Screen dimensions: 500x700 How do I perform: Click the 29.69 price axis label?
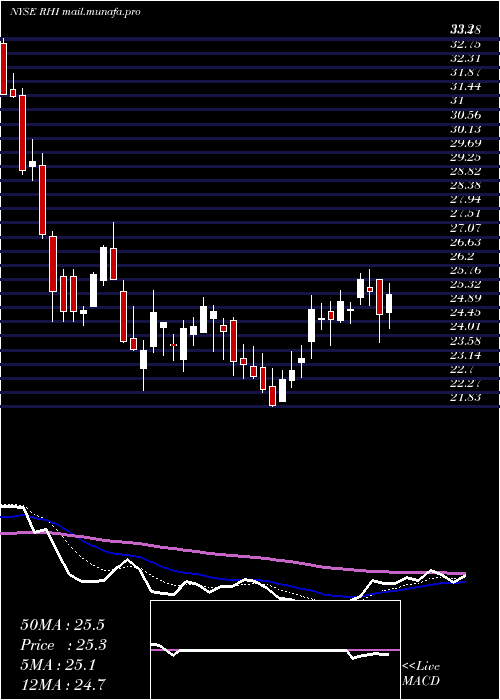coord(465,143)
